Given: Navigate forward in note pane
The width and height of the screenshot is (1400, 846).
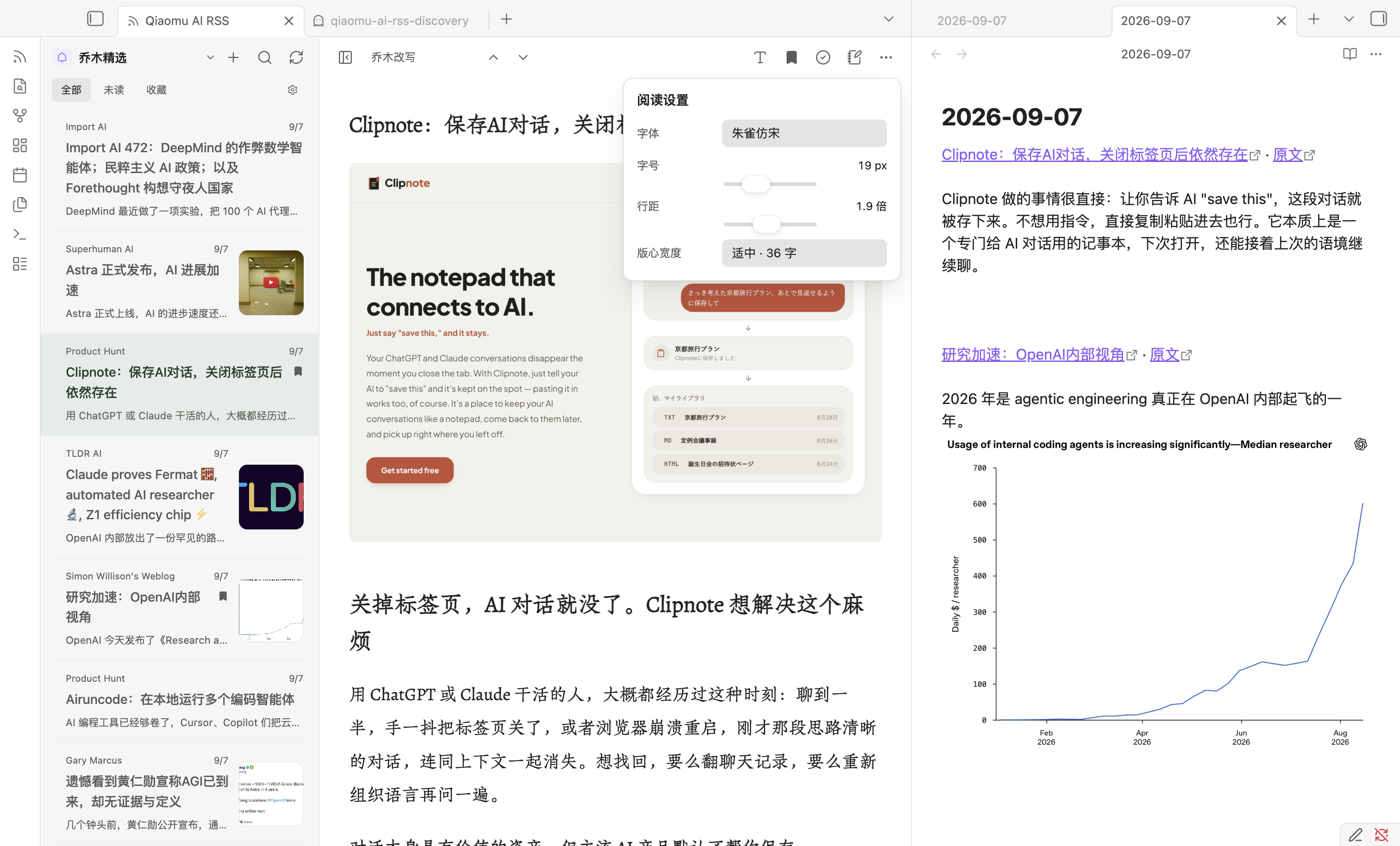Looking at the screenshot, I should 962,54.
